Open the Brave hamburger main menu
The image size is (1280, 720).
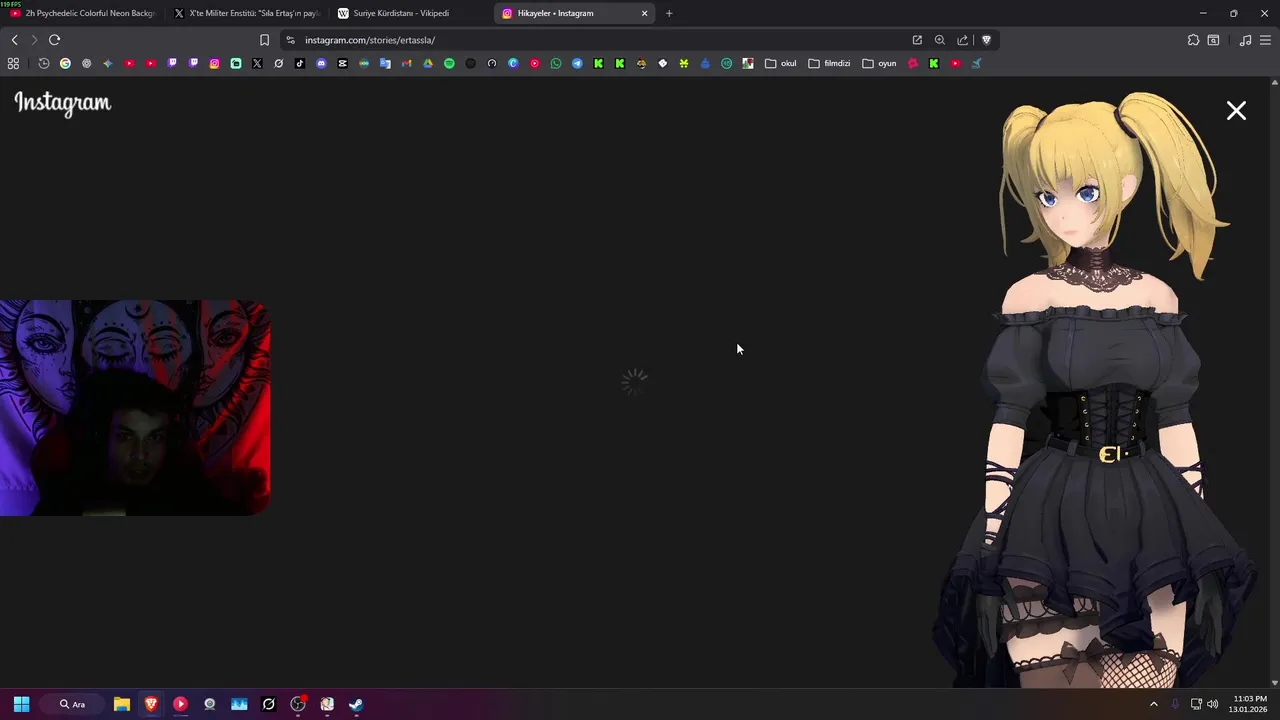click(x=1265, y=40)
